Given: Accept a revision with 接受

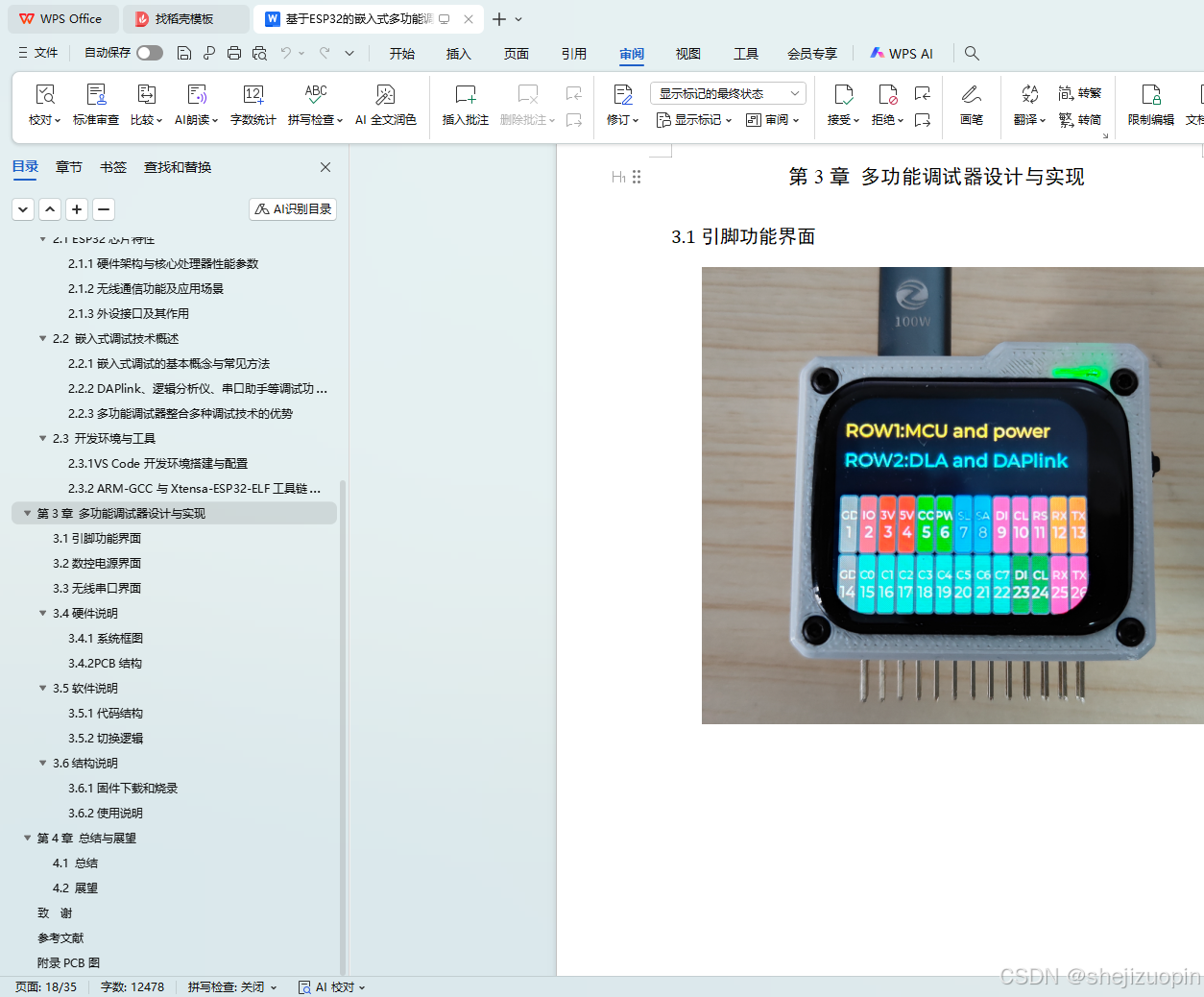Looking at the screenshot, I should point(839,104).
